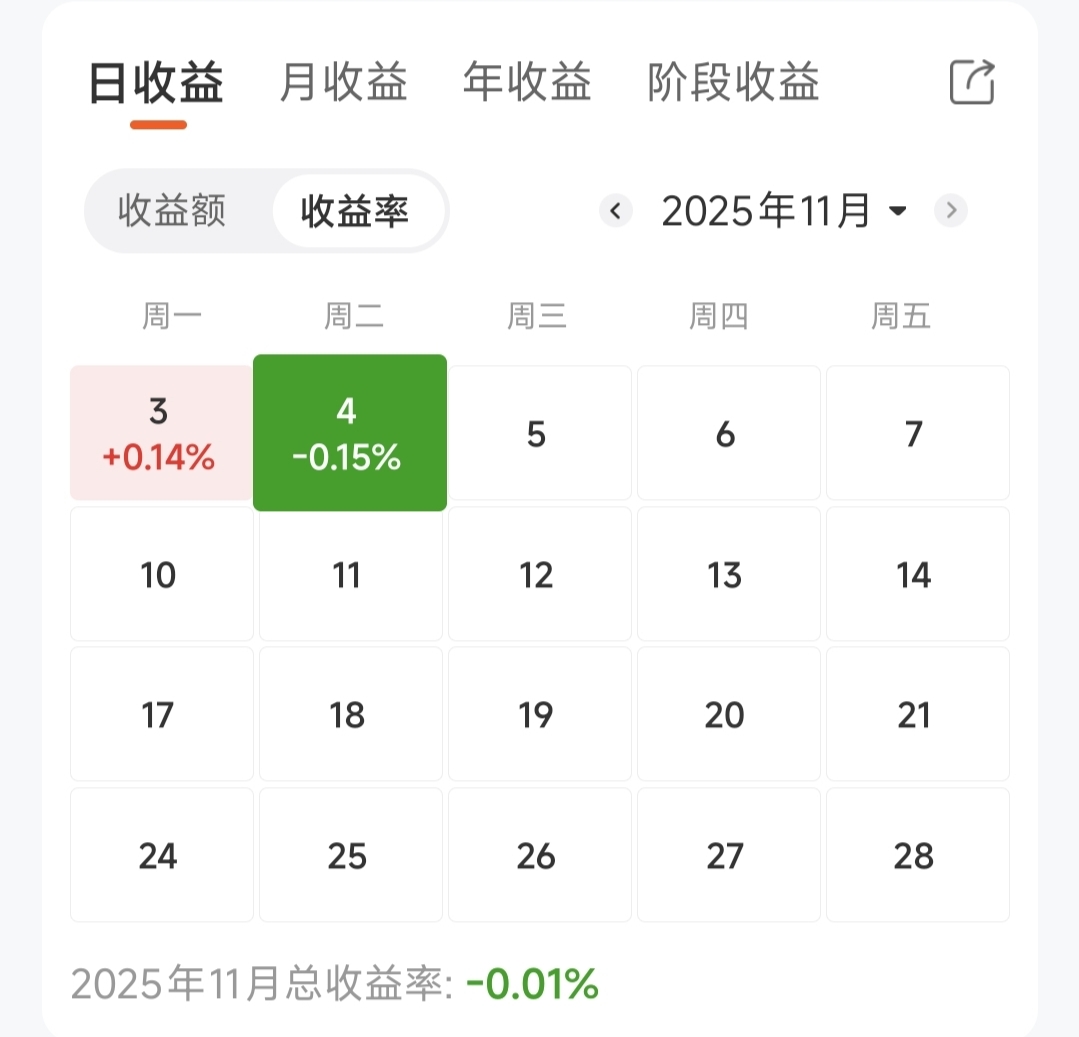Select the 日收益 tab
The height and width of the screenshot is (1037, 1079).
(156, 82)
